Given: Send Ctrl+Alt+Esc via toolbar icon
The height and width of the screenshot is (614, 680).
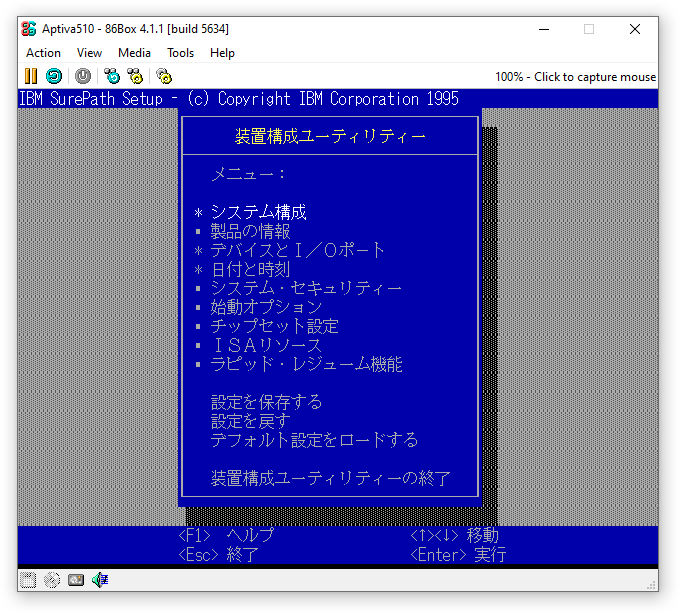Looking at the screenshot, I should pos(135,76).
